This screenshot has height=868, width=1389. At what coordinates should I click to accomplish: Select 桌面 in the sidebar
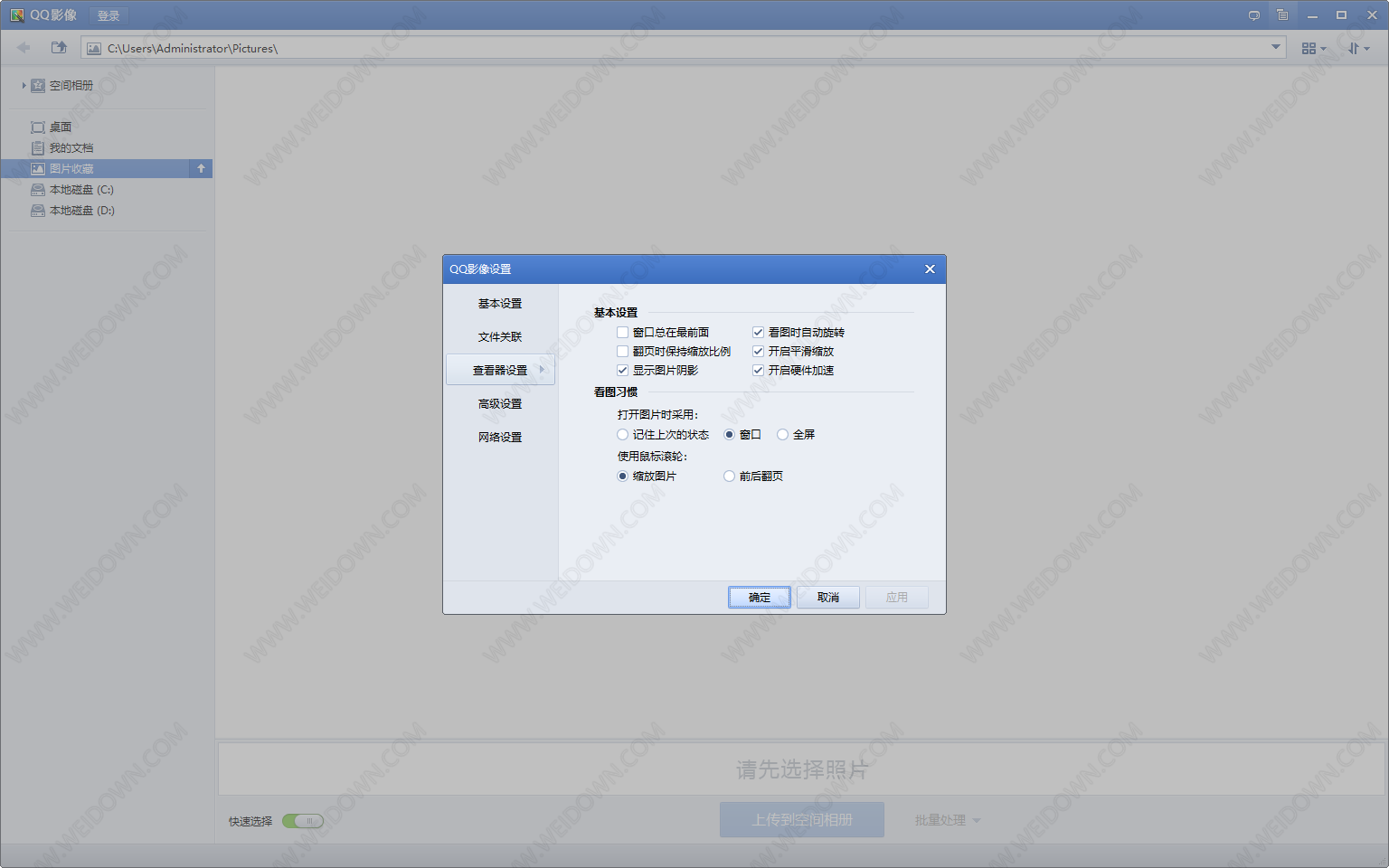pos(61,127)
